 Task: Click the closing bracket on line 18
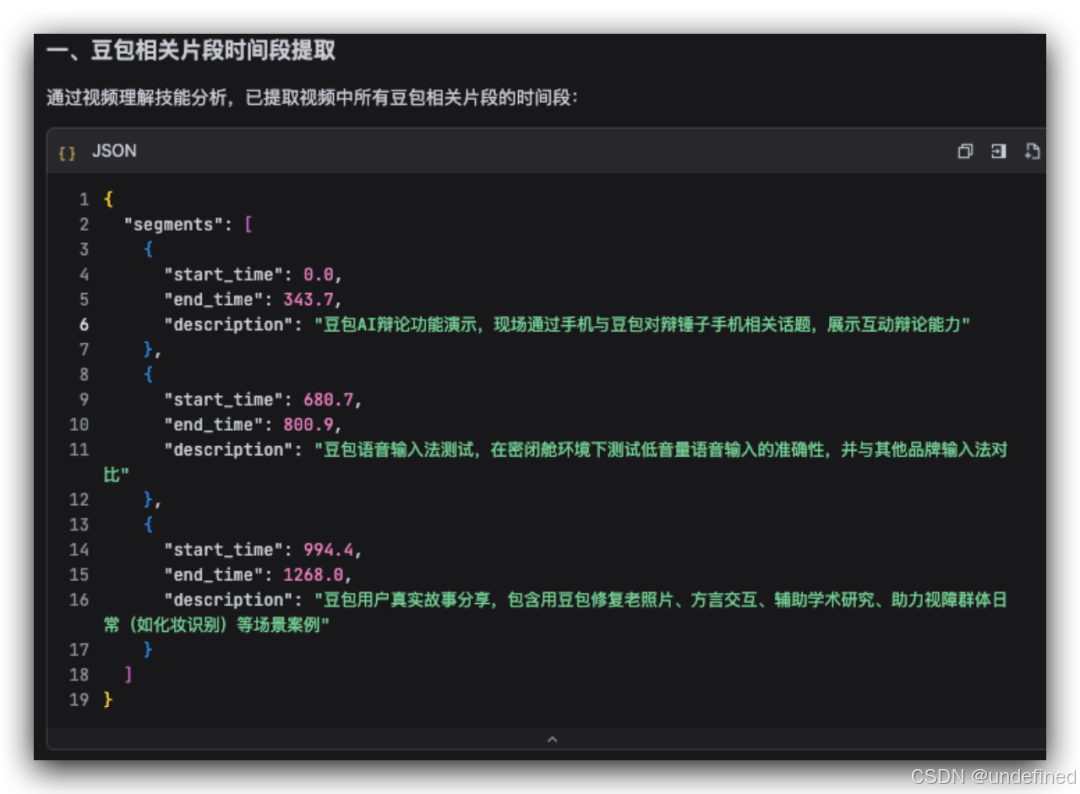128,675
